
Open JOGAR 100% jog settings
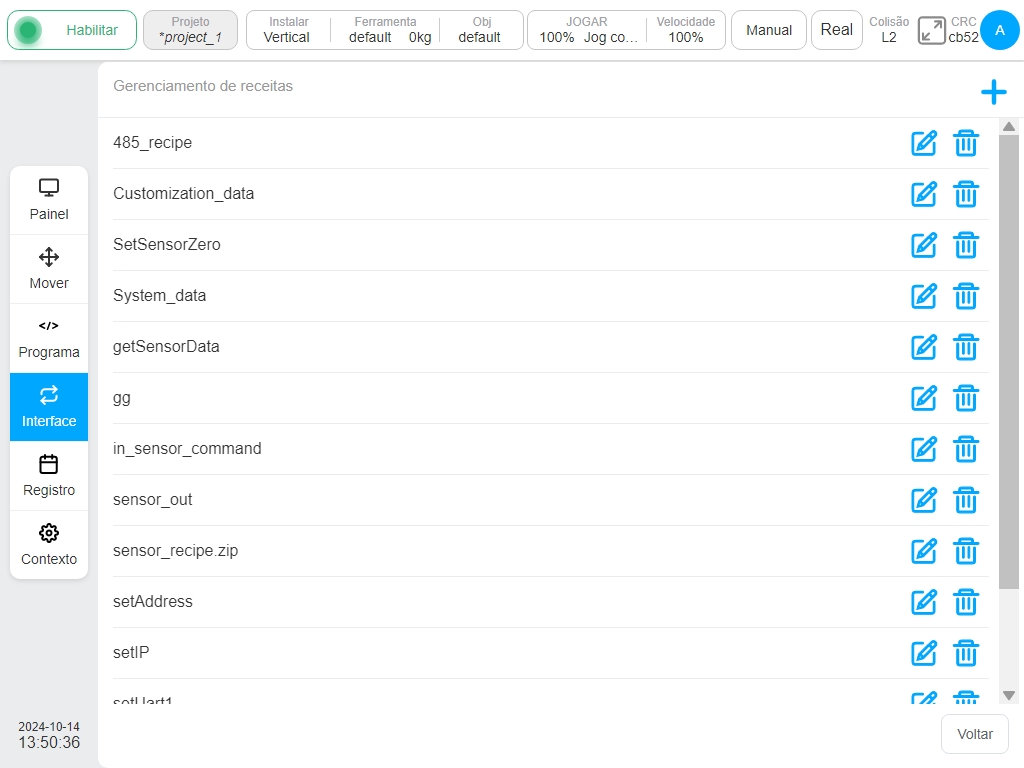pyautogui.click(x=587, y=30)
